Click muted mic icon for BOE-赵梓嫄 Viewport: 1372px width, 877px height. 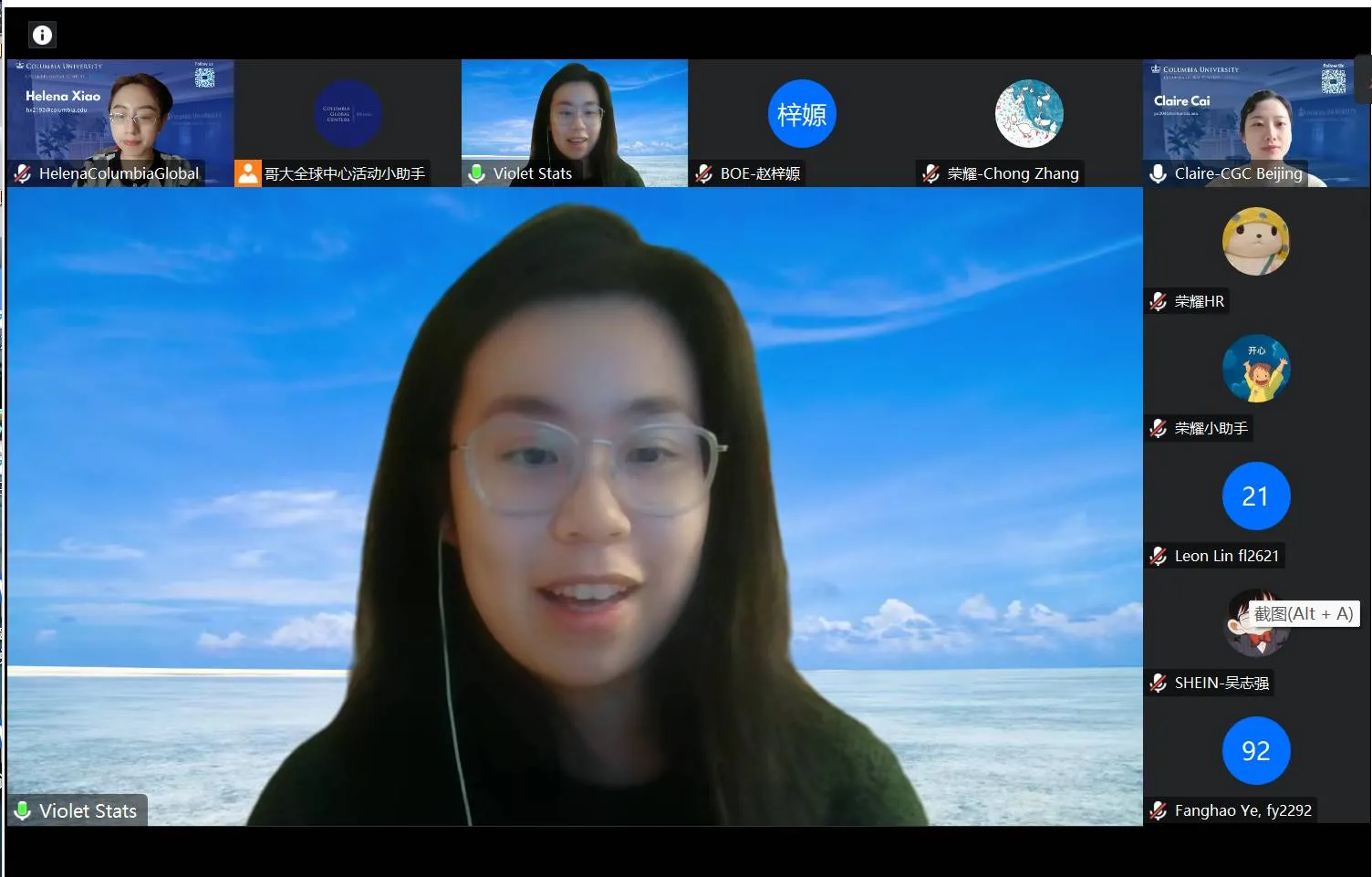click(x=703, y=173)
